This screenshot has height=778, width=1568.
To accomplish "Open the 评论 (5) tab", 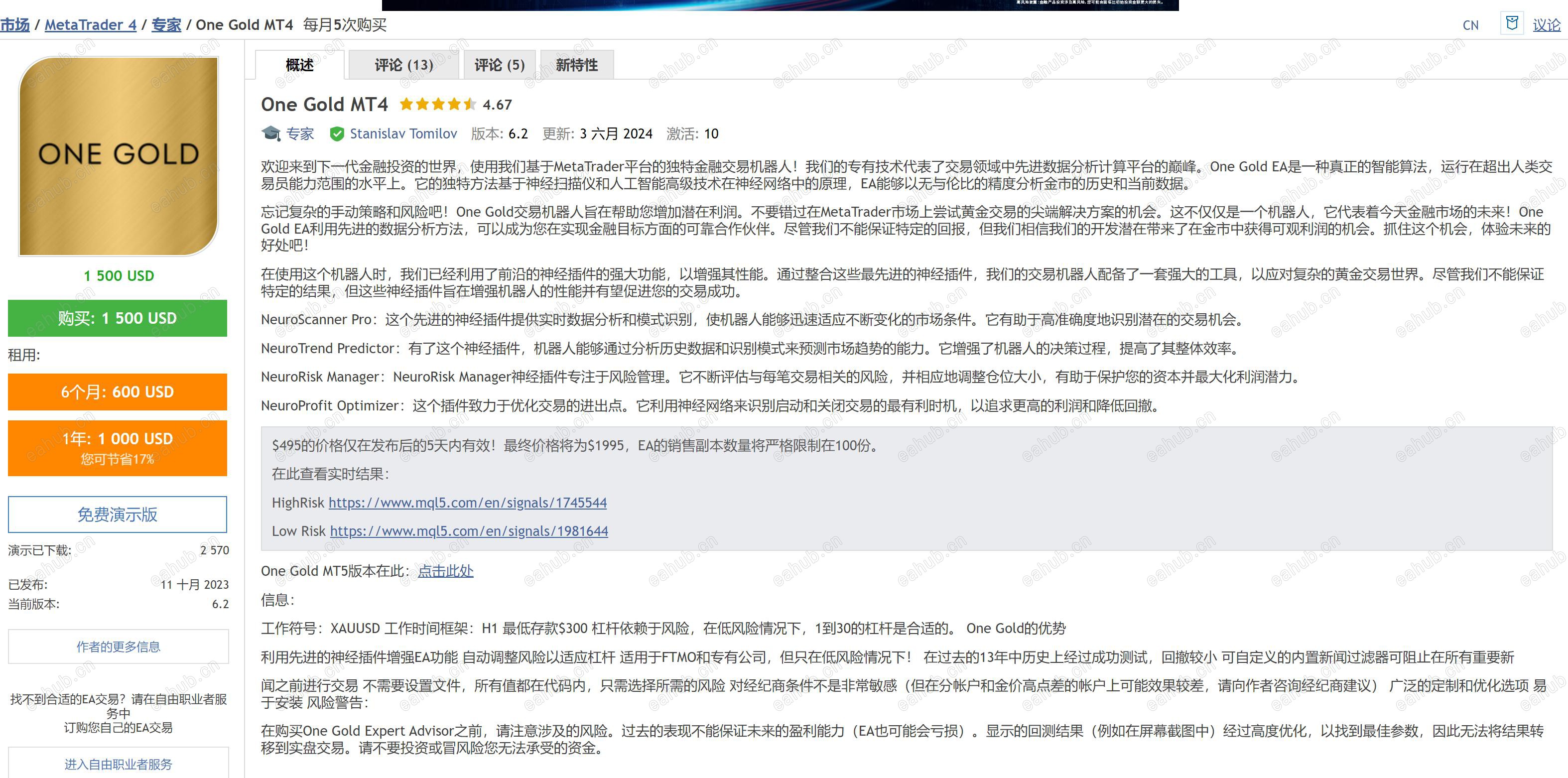I will coord(499,65).
